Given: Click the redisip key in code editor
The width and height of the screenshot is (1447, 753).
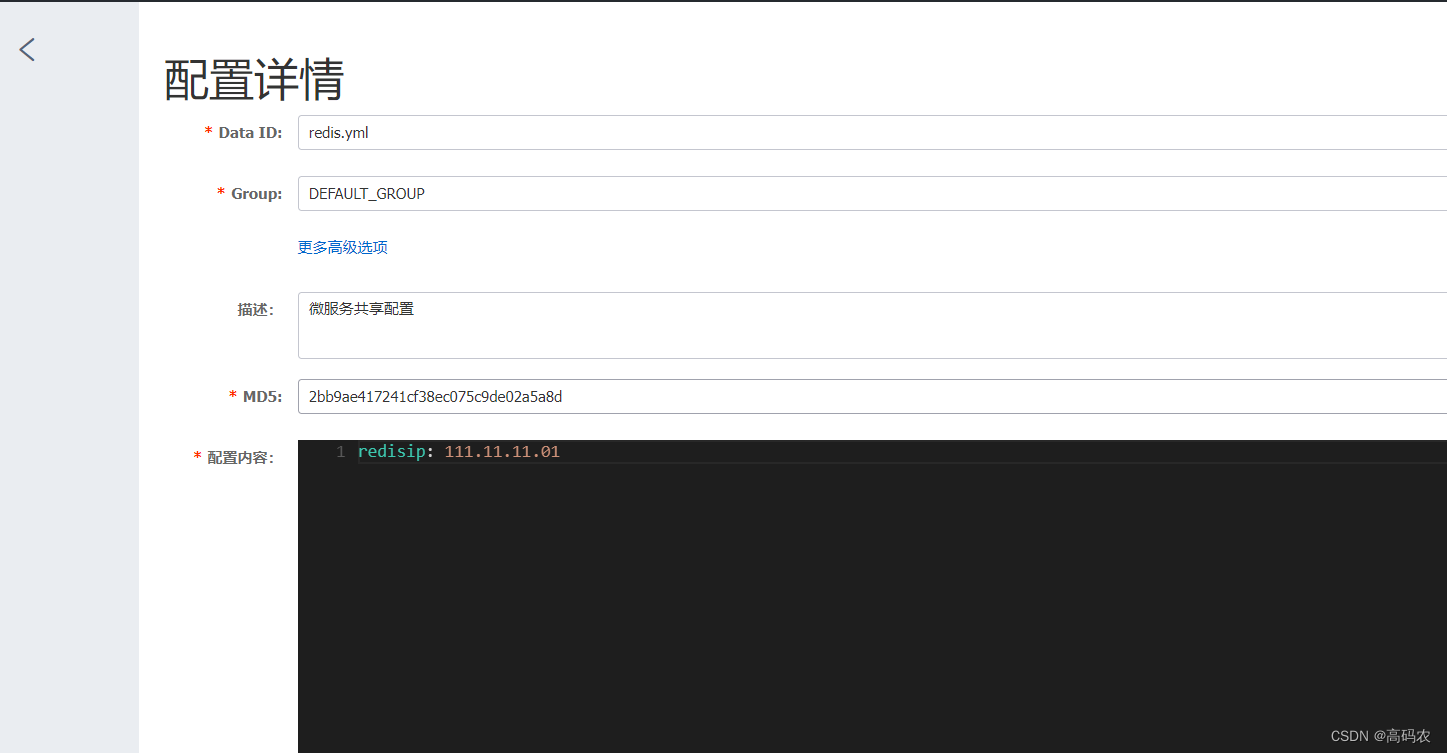Looking at the screenshot, I should 392,452.
